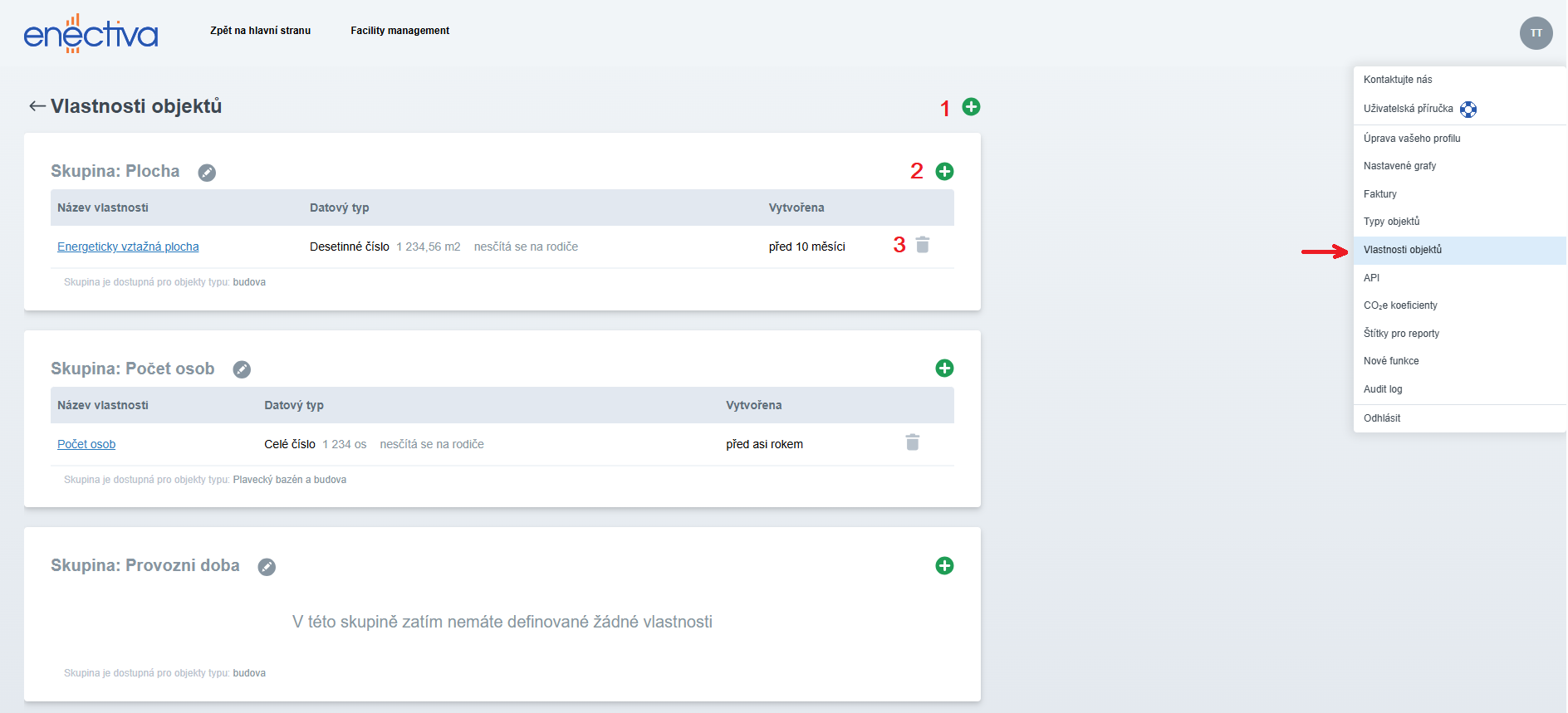Click Odhlásit to log out
Screen dimensions: 1568x713
pyautogui.click(x=1382, y=418)
